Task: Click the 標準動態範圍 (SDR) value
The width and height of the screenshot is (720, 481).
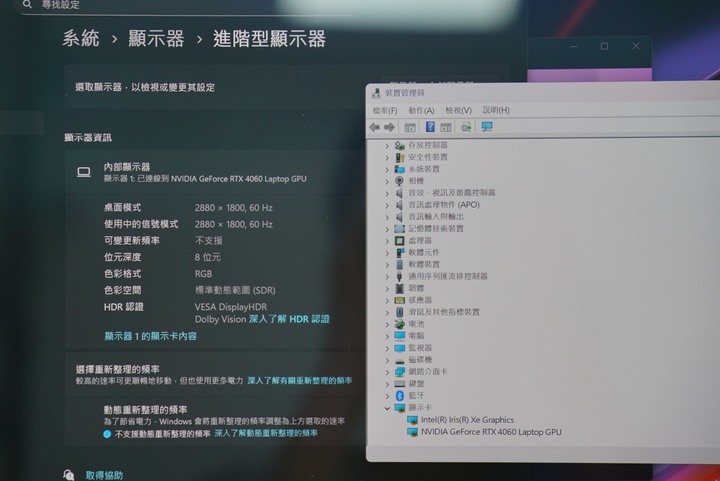Action: 235,290
